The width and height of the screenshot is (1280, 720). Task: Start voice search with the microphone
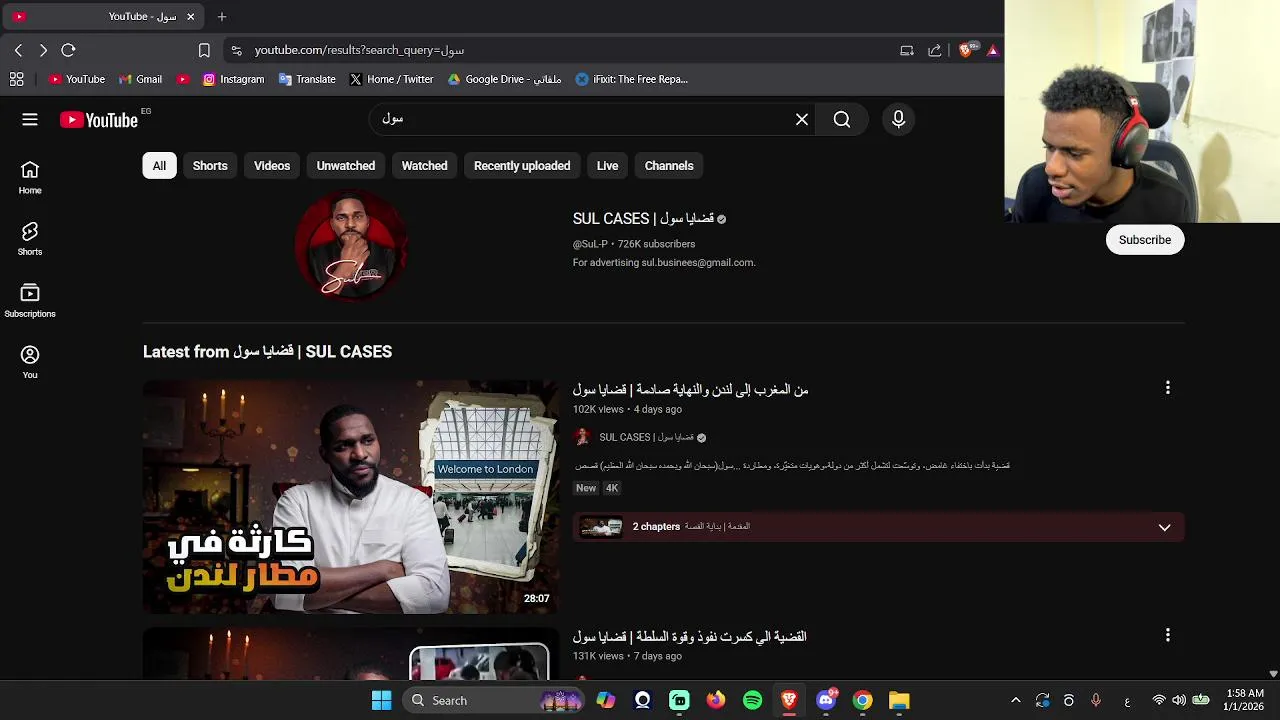point(898,119)
